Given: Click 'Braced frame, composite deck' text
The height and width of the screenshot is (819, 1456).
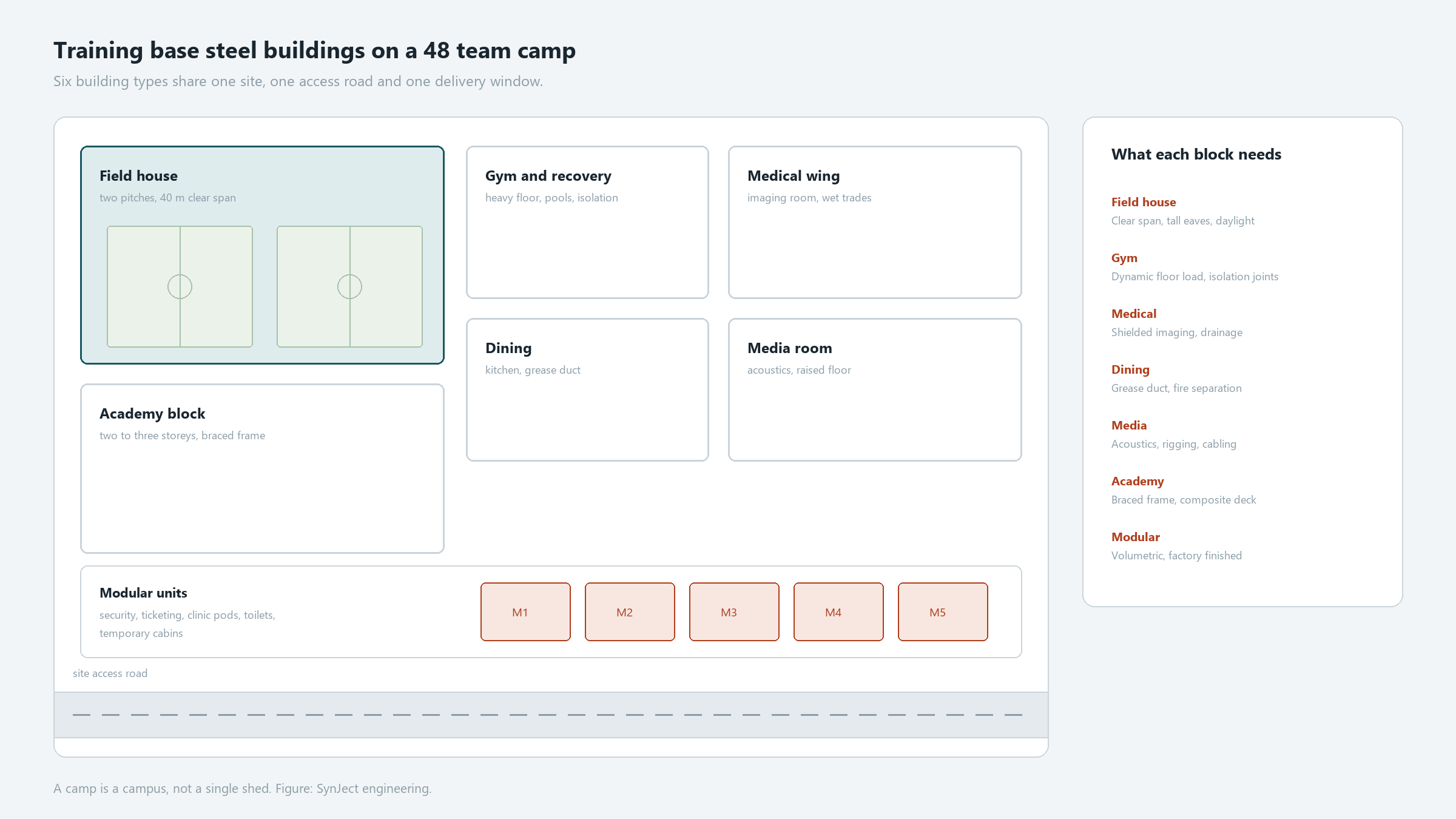Looking at the screenshot, I should (1184, 500).
